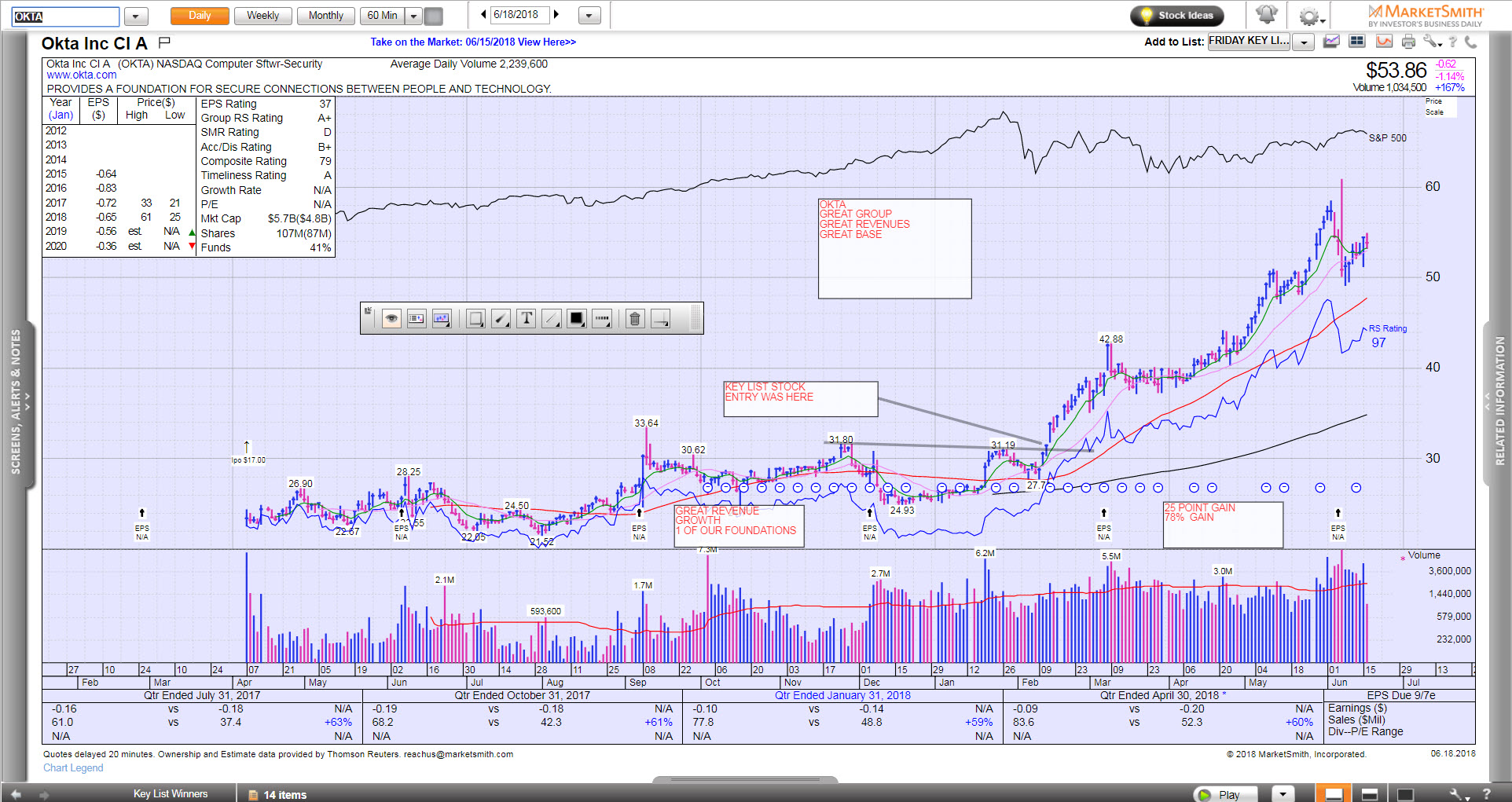Go to previous date arrow
Image resolution: width=1512 pixels, height=802 pixels.
pos(483,14)
